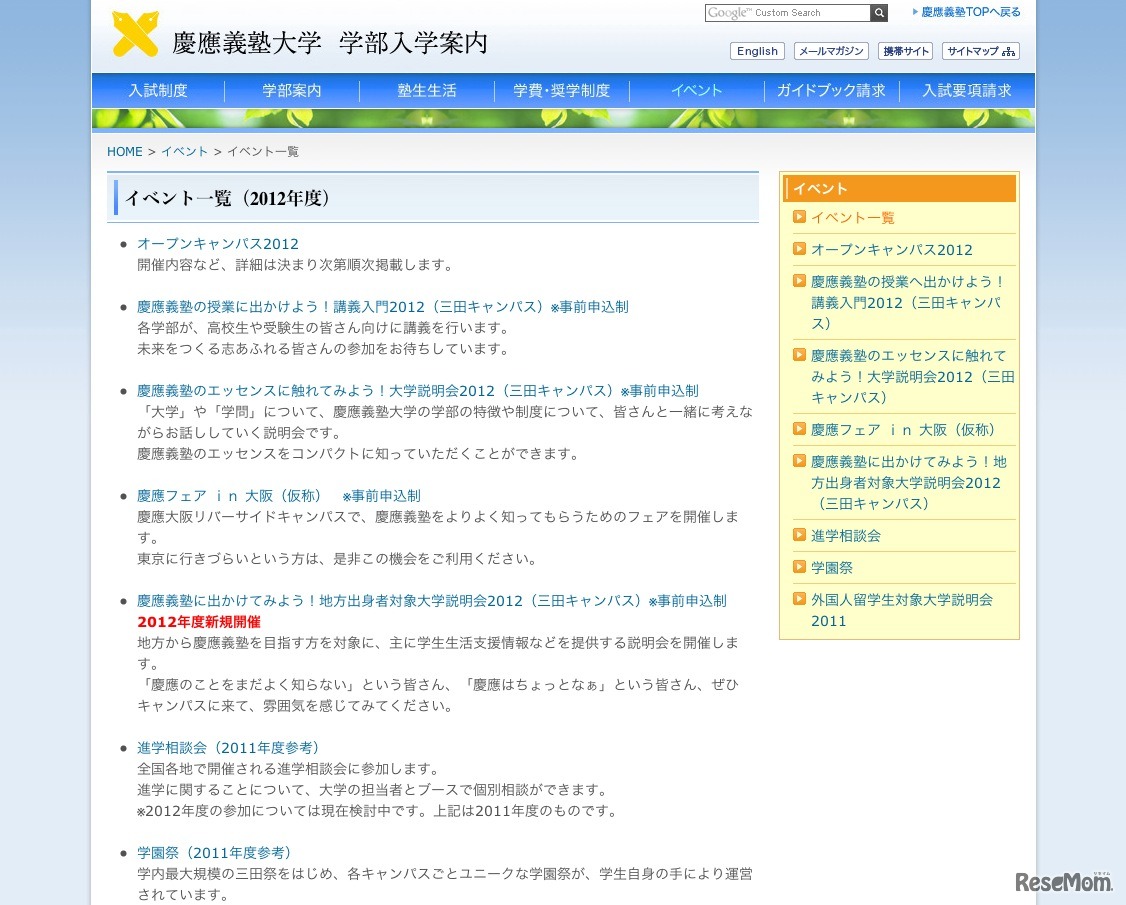Click the arrow icon beside sidebar 慶應フェア in 大阪
This screenshot has height=905, width=1126.
[x=799, y=430]
